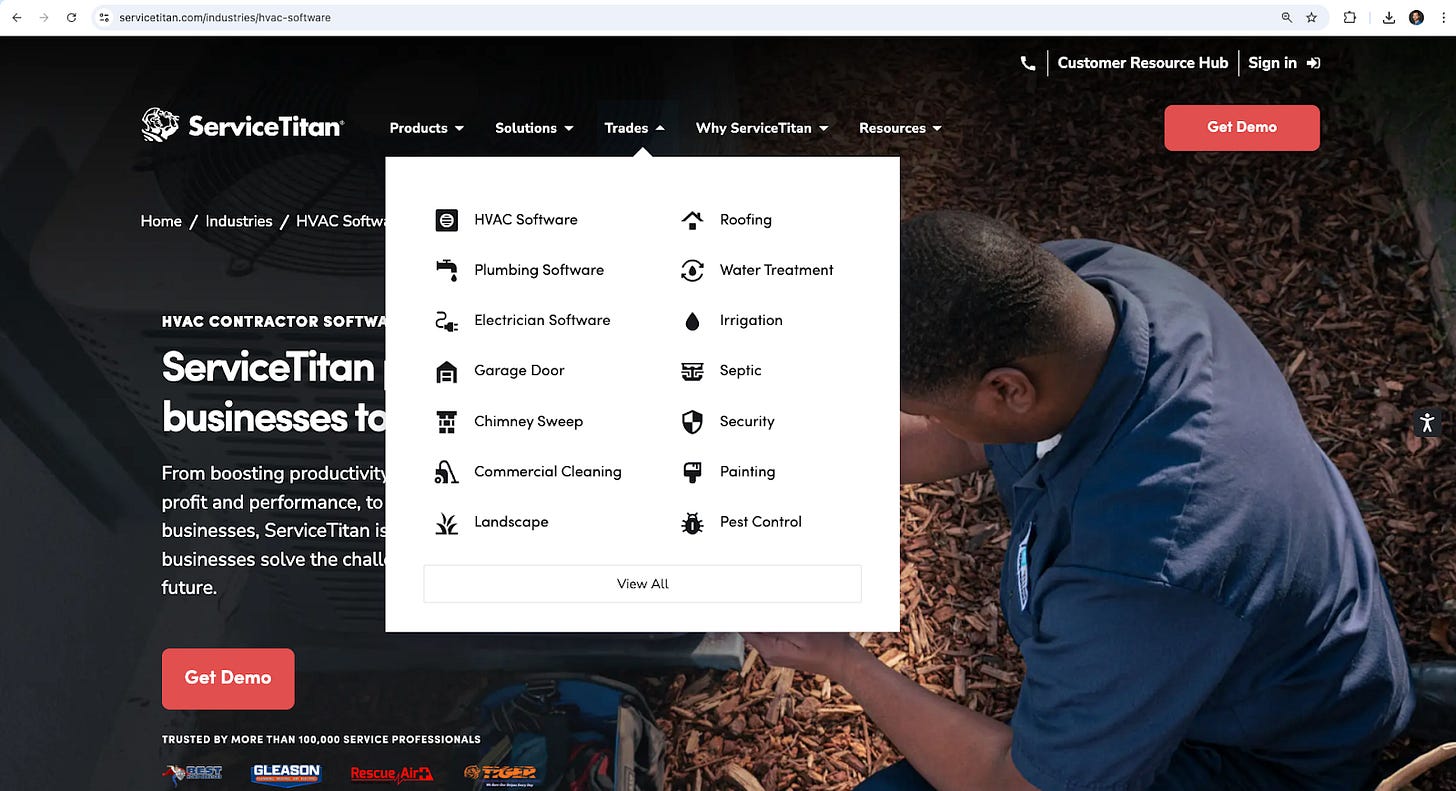This screenshot has height=791, width=1456.
Task: Click the Water Treatment droplet icon
Action: [x=692, y=270]
